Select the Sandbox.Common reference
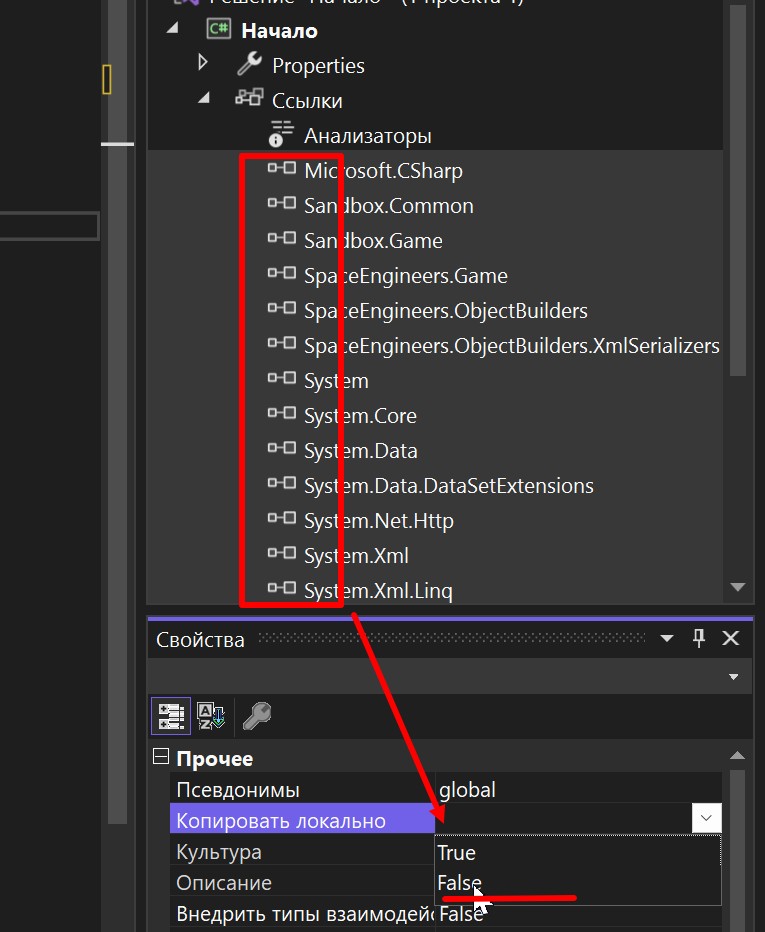 (x=389, y=206)
